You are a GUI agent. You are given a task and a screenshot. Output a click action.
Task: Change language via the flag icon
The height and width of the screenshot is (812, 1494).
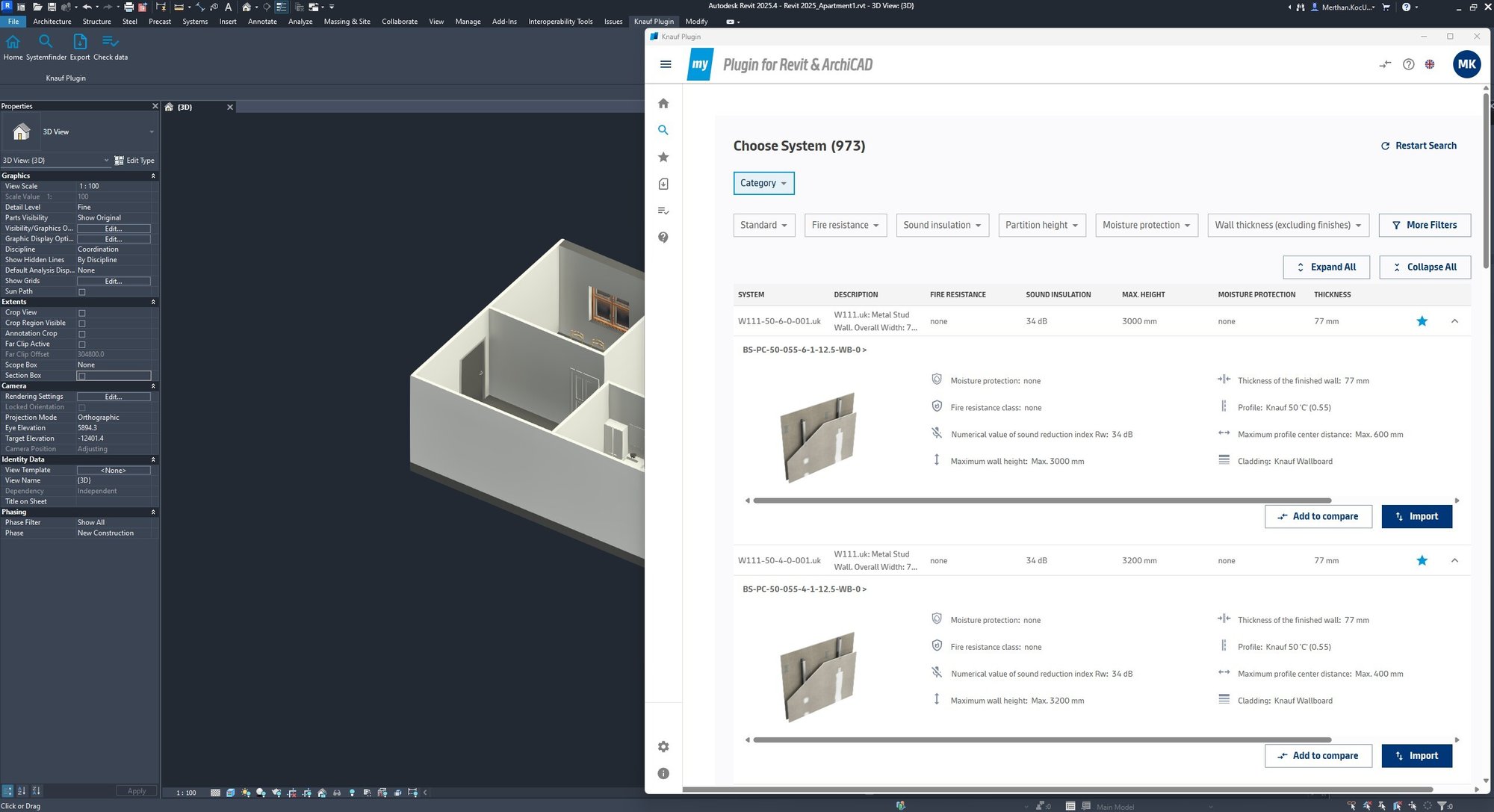click(x=1430, y=64)
